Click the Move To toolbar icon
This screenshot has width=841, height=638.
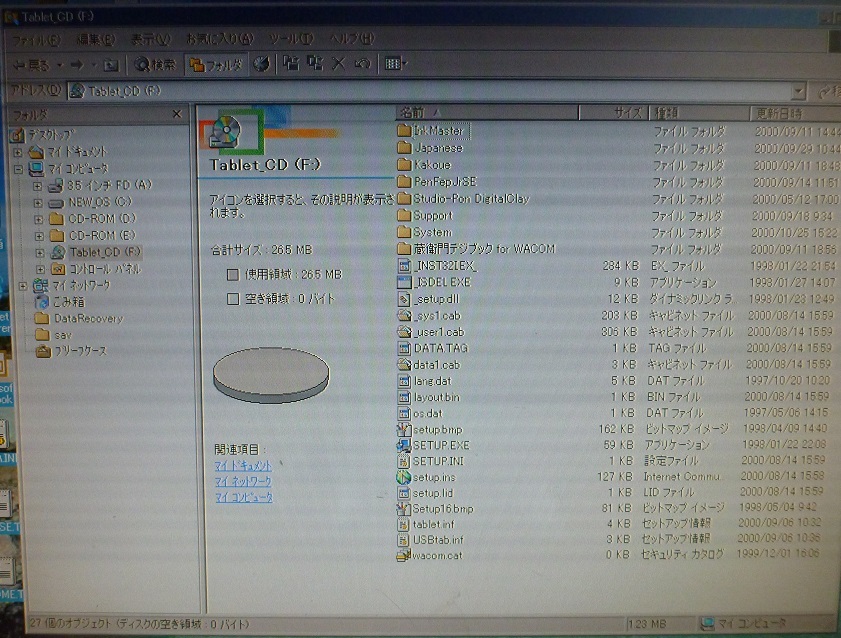pyautogui.click(x=291, y=64)
